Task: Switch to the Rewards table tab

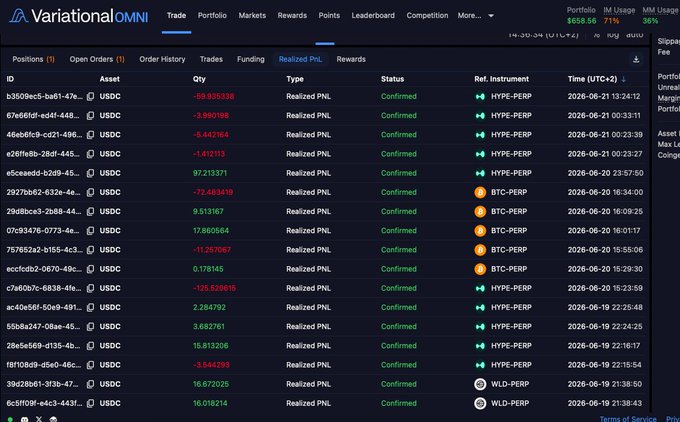Action: 351,59
